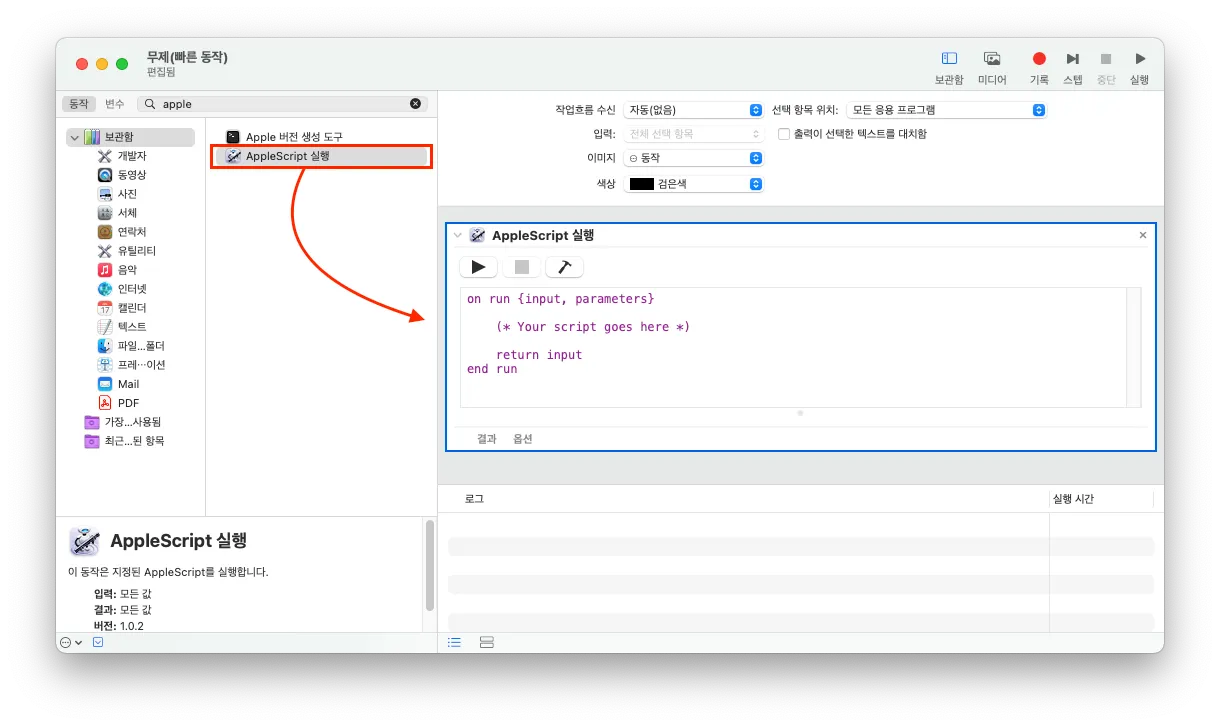
Task: Click inside the AppleScript code editor
Action: click(793, 346)
